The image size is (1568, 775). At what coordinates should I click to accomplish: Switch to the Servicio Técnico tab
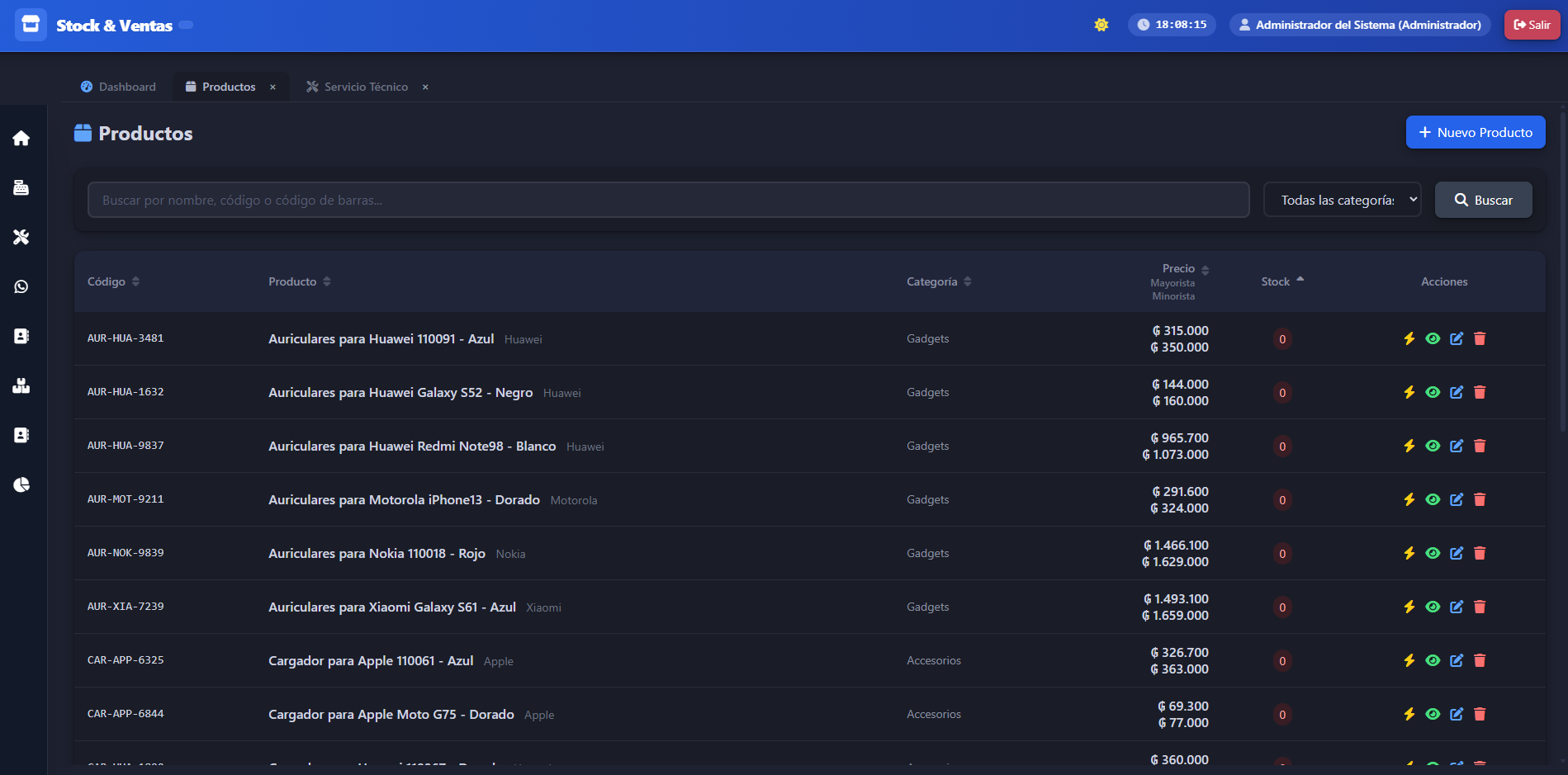click(x=357, y=87)
